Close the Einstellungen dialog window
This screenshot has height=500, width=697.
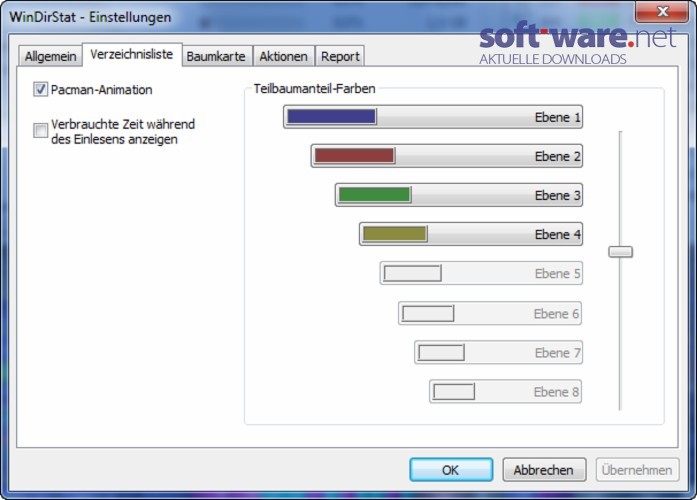tap(662, 11)
